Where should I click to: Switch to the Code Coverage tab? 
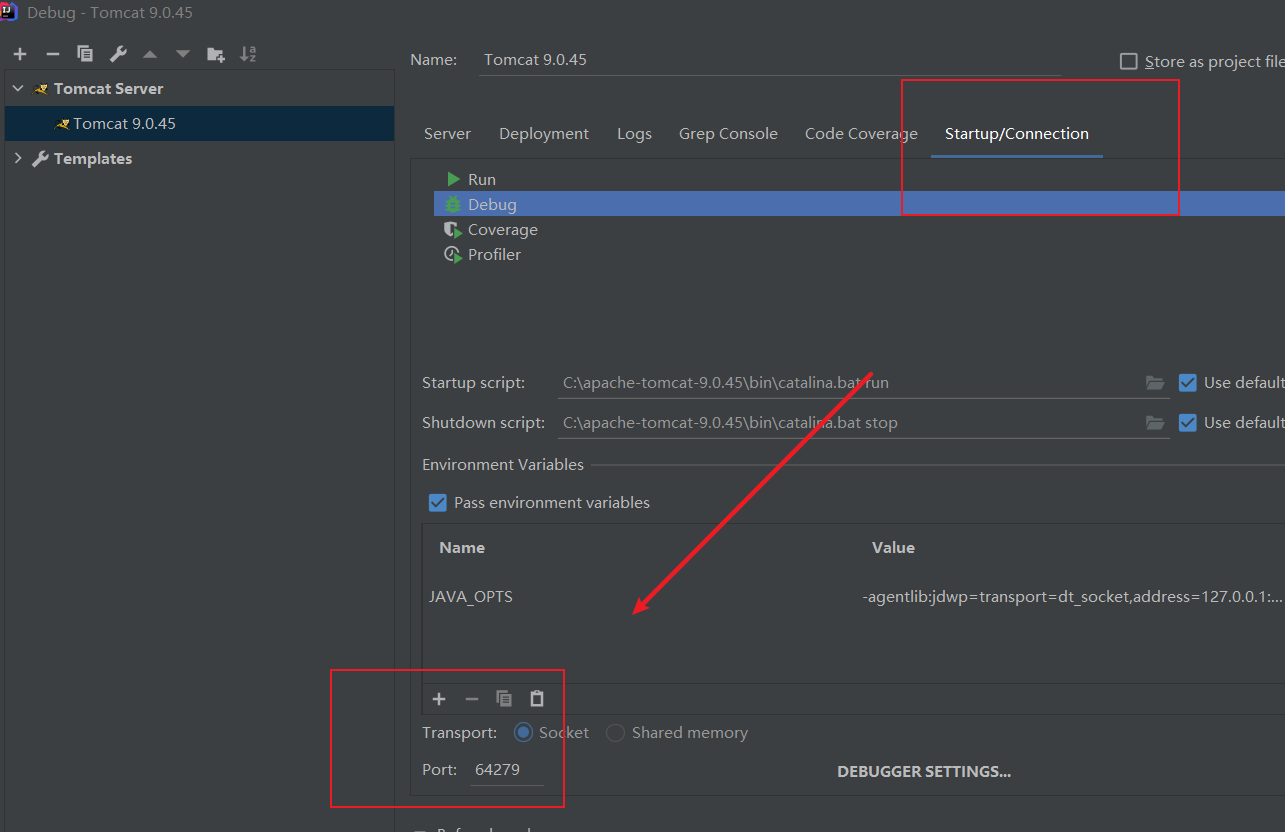(861, 134)
